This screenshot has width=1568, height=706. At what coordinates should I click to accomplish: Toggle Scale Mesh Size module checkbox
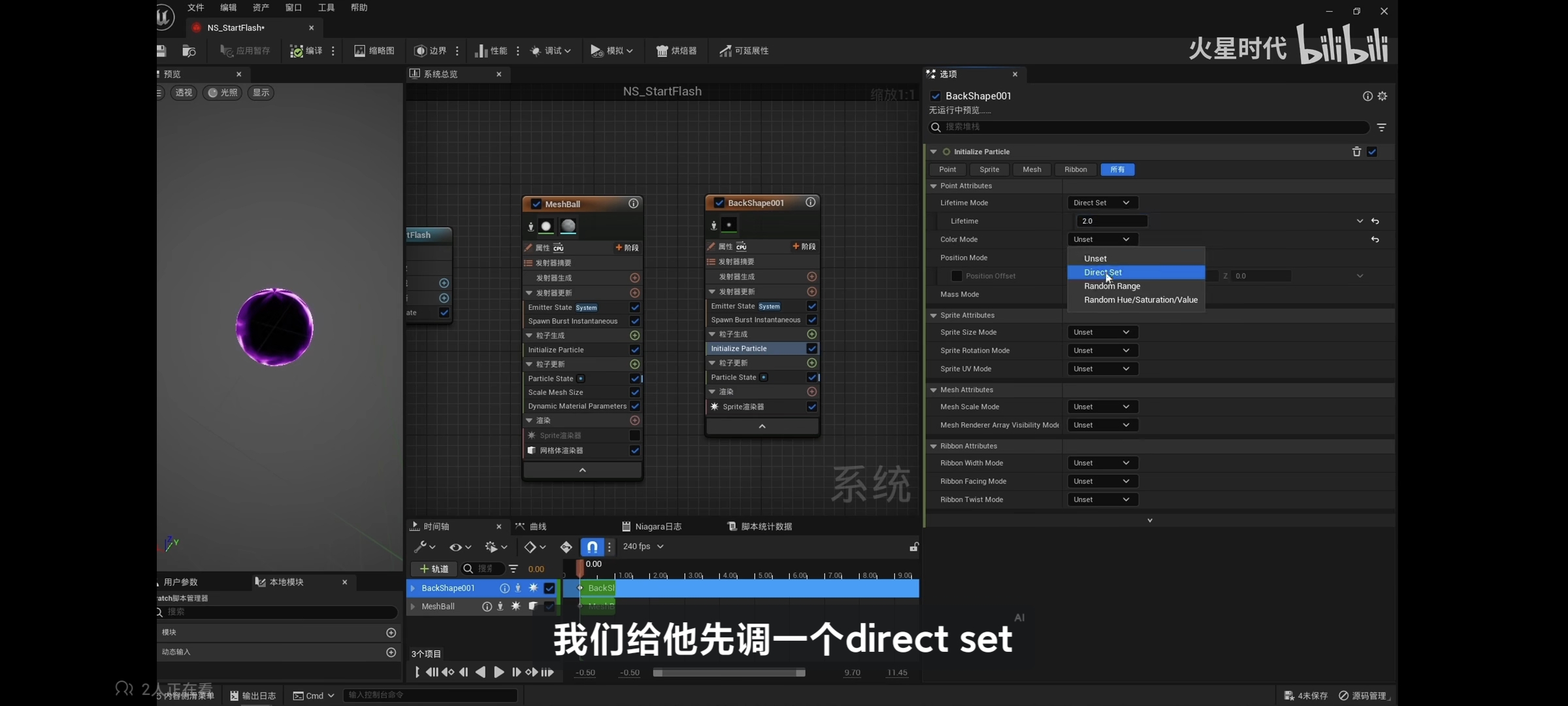coord(634,392)
